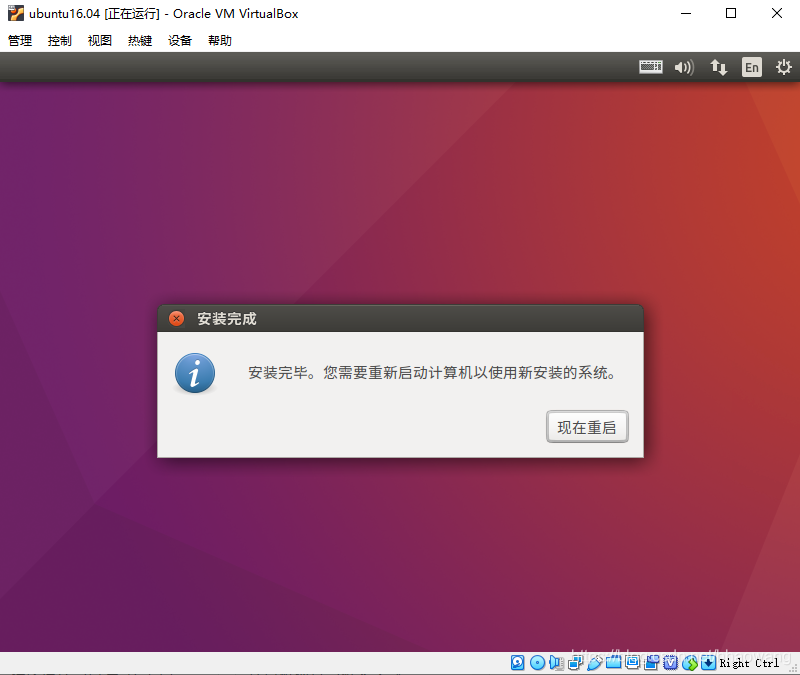The width and height of the screenshot is (800, 675).
Task: Open the 帮助 menu
Action: (220, 40)
